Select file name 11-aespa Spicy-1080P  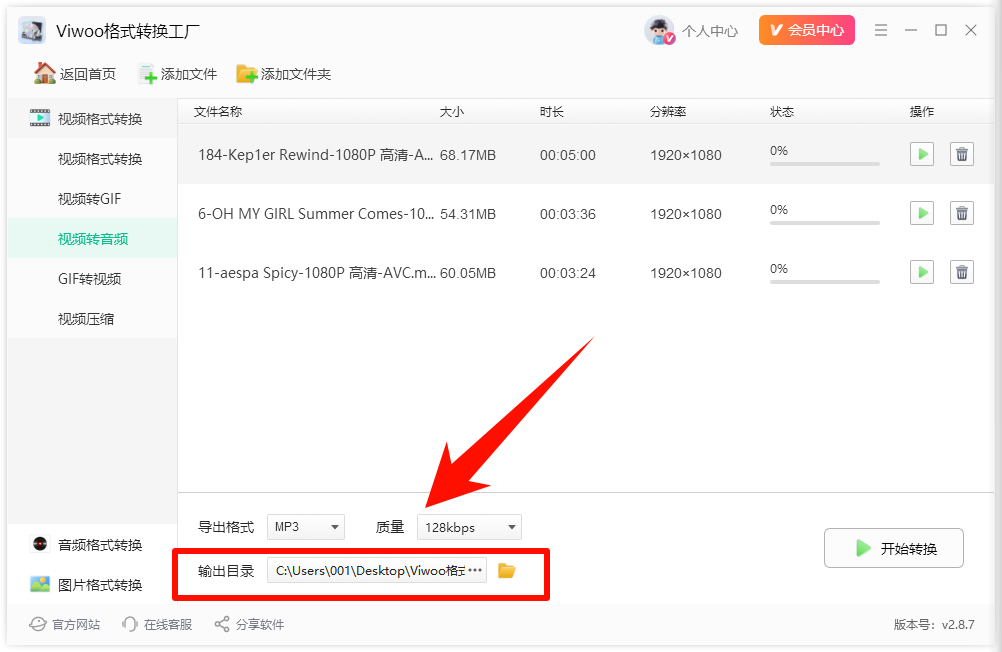click(316, 273)
